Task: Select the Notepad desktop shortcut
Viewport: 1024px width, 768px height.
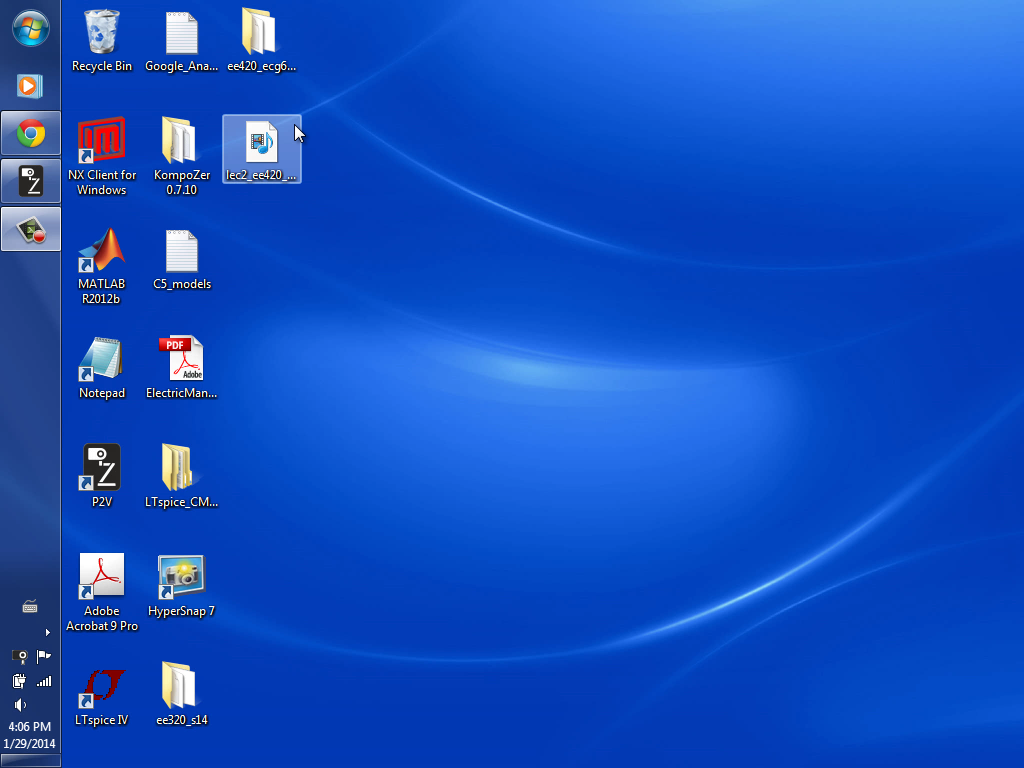Action: tap(102, 368)
